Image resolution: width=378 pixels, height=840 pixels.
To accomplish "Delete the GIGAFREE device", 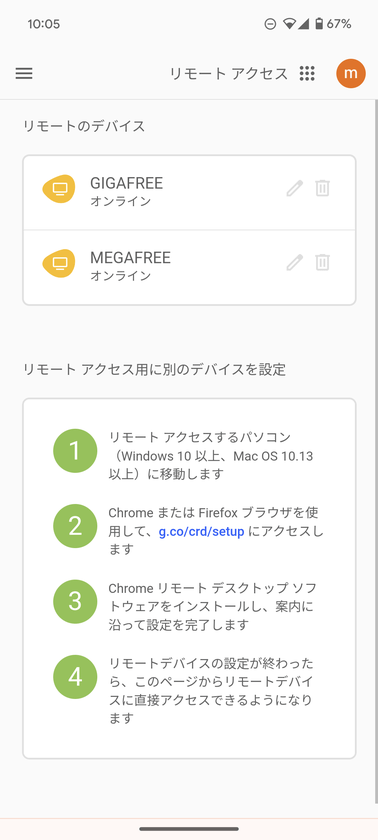I will click(x=322, y=189).
